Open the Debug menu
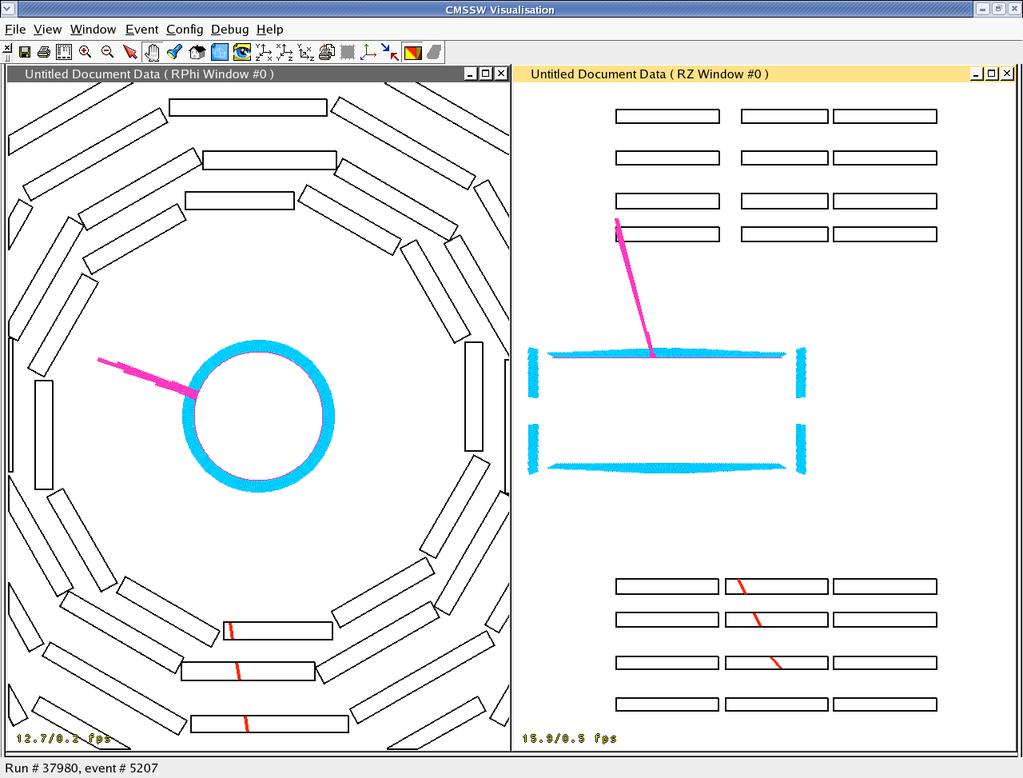This screenshot has height=778, width=1023. [x=230, y=29]
